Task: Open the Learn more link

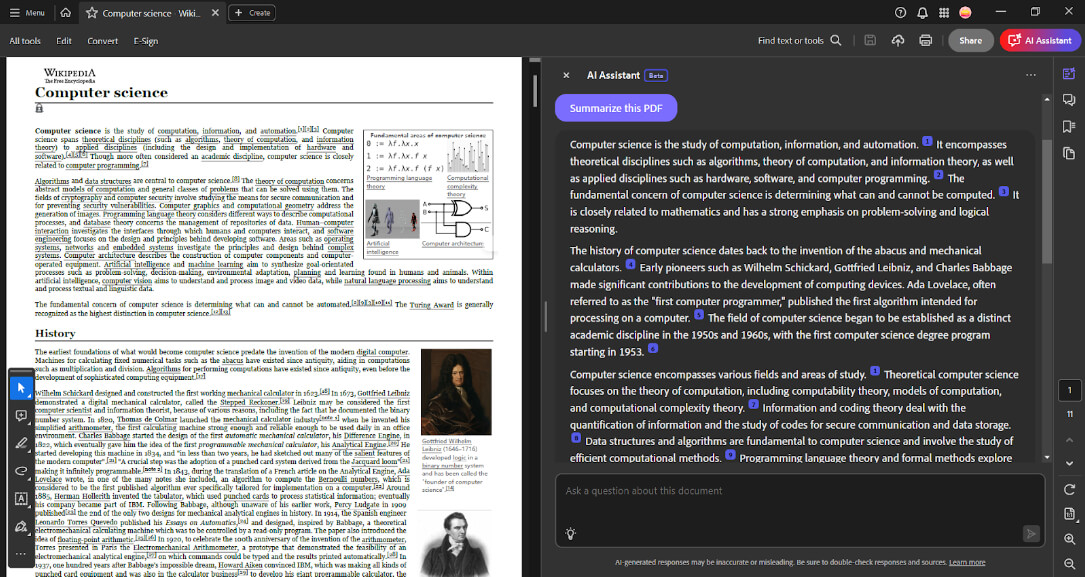Action: (967, 562)
